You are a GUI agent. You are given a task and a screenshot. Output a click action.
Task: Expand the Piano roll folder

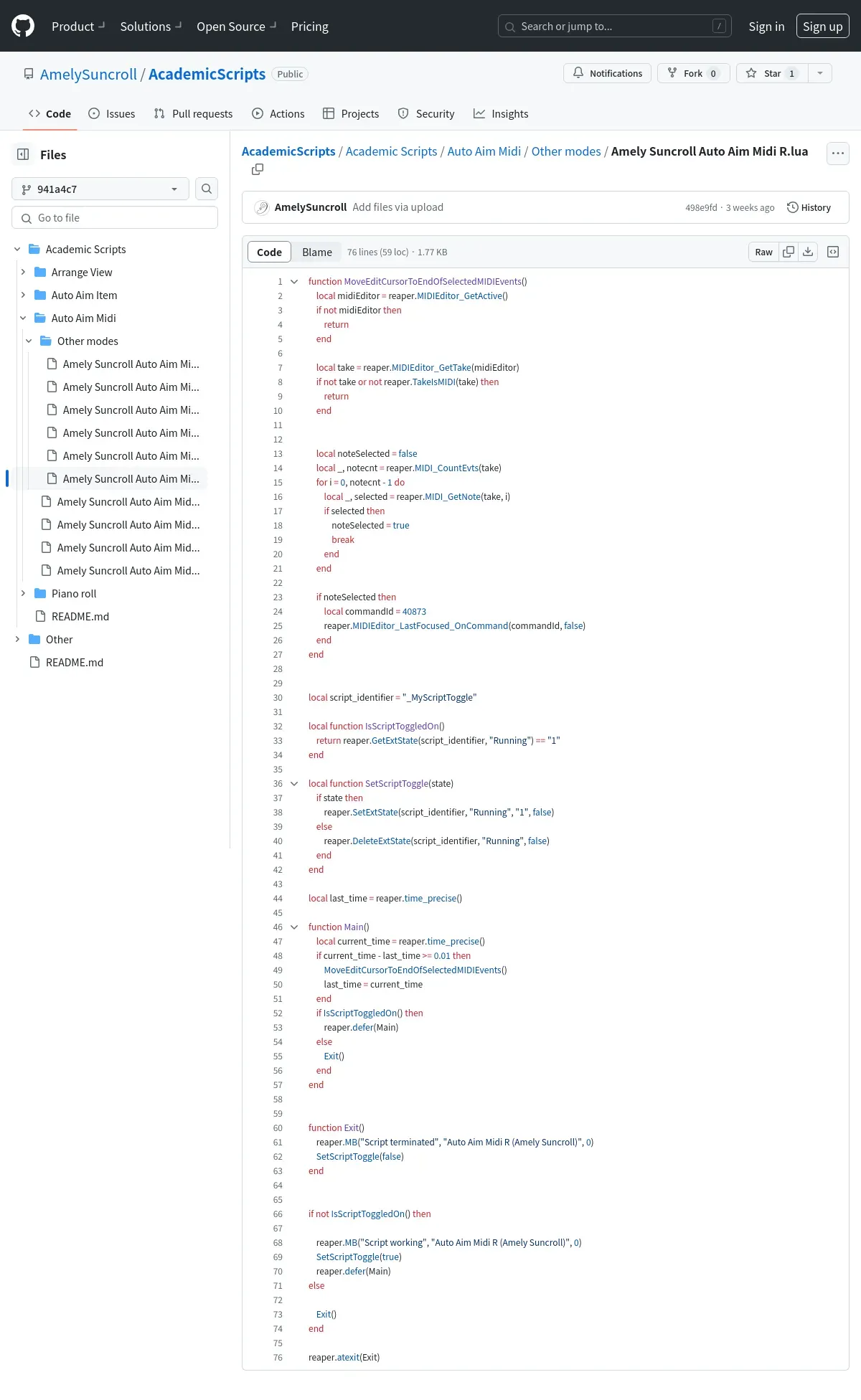coord(23,593)
